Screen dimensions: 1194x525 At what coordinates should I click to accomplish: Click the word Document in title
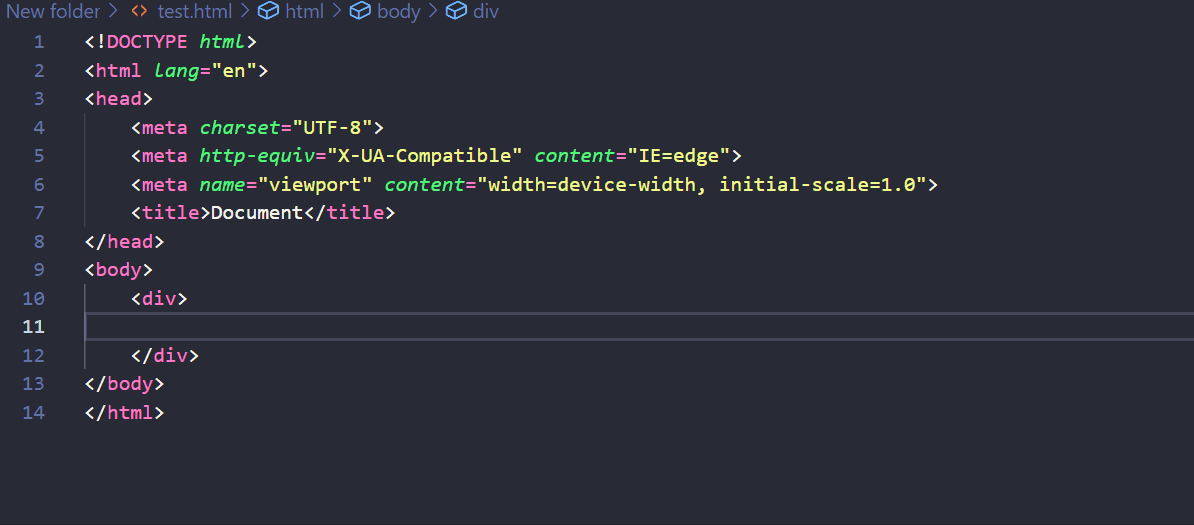tap(257, 213)
